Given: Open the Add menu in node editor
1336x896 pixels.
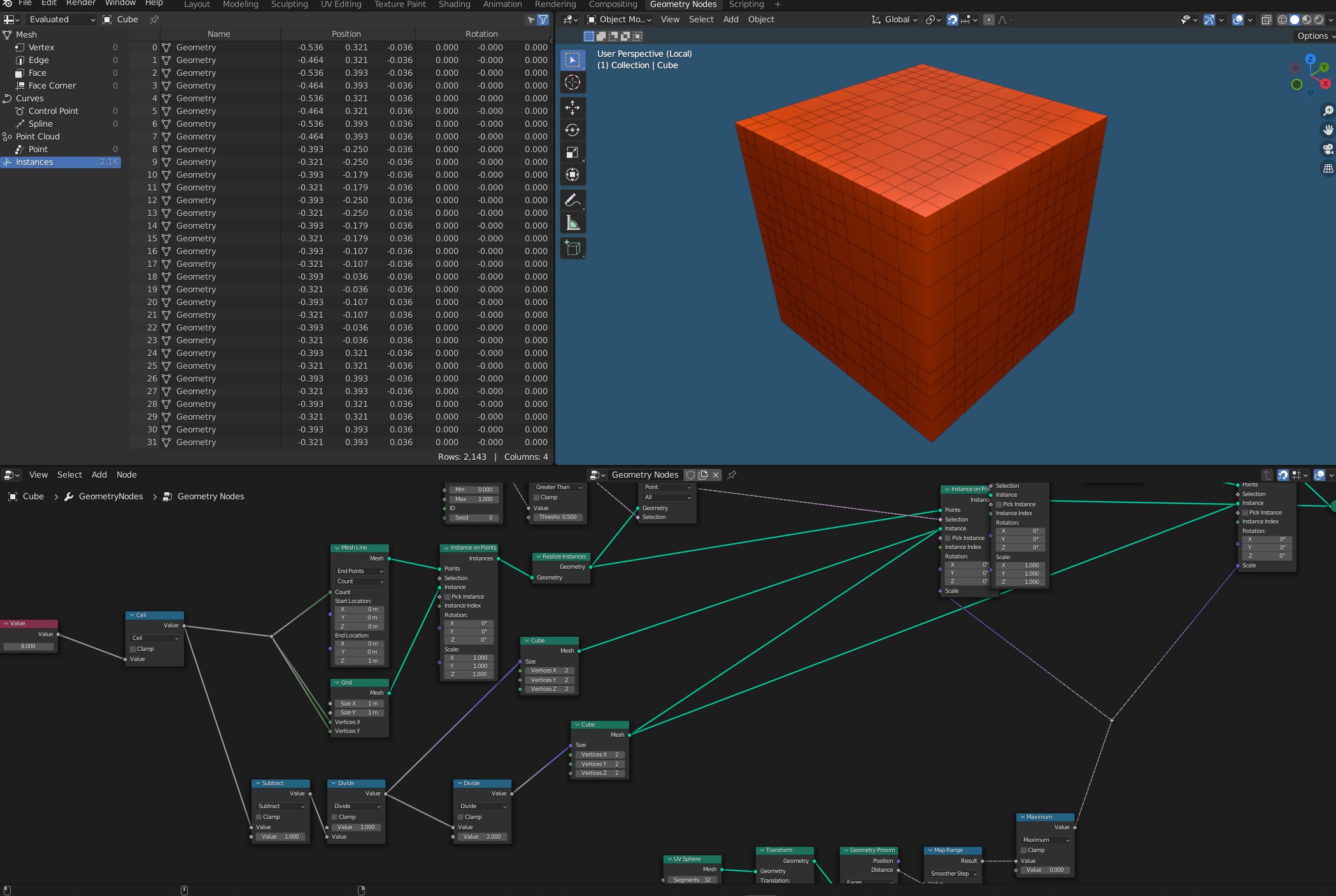Looking at the screenshot, I should pos(99,474).
